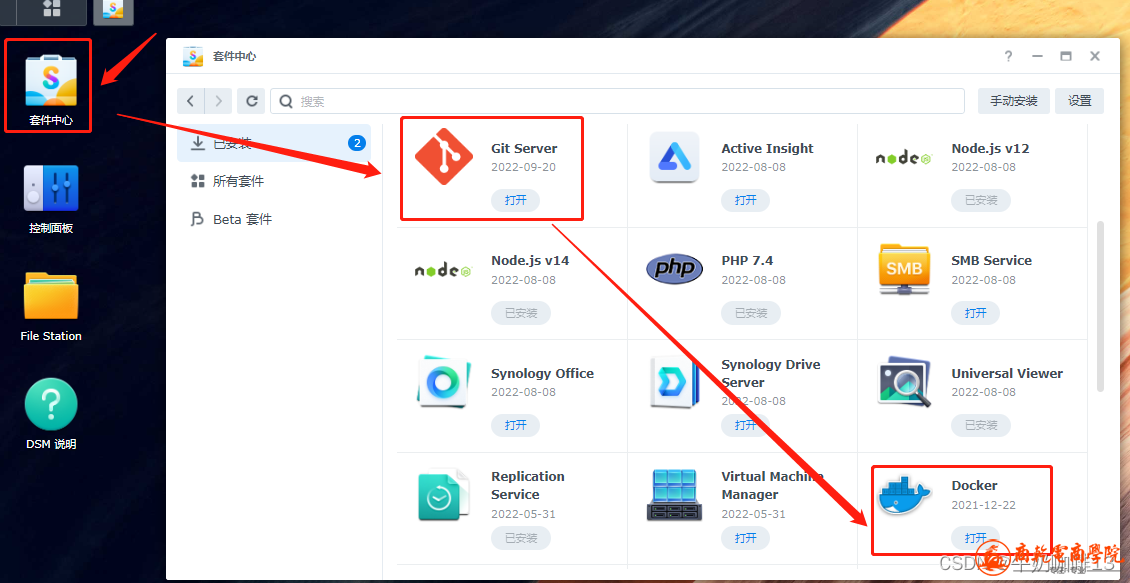The width and height of the screenshot is (1130, 583).
Task: Click the Git Server package icon
Action: [444, 156]
